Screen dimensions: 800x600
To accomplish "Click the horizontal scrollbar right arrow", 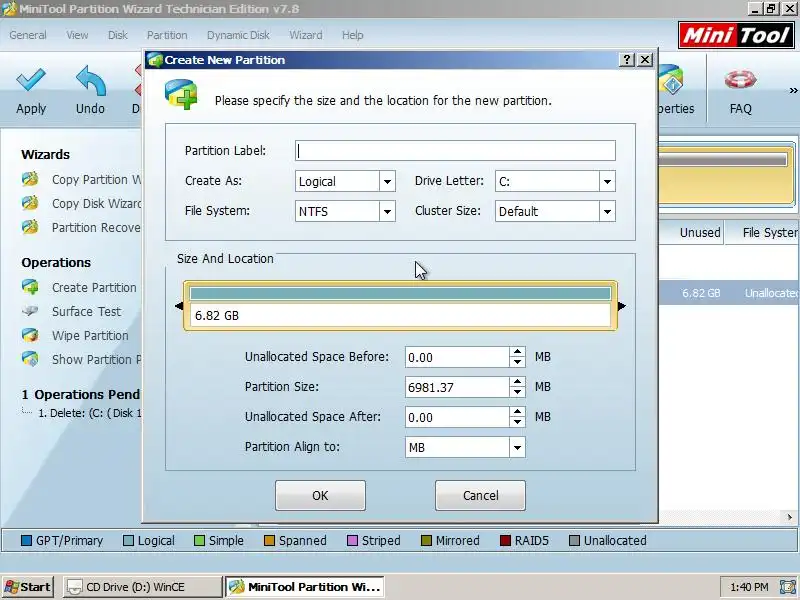I will click(x=790, y=517).
